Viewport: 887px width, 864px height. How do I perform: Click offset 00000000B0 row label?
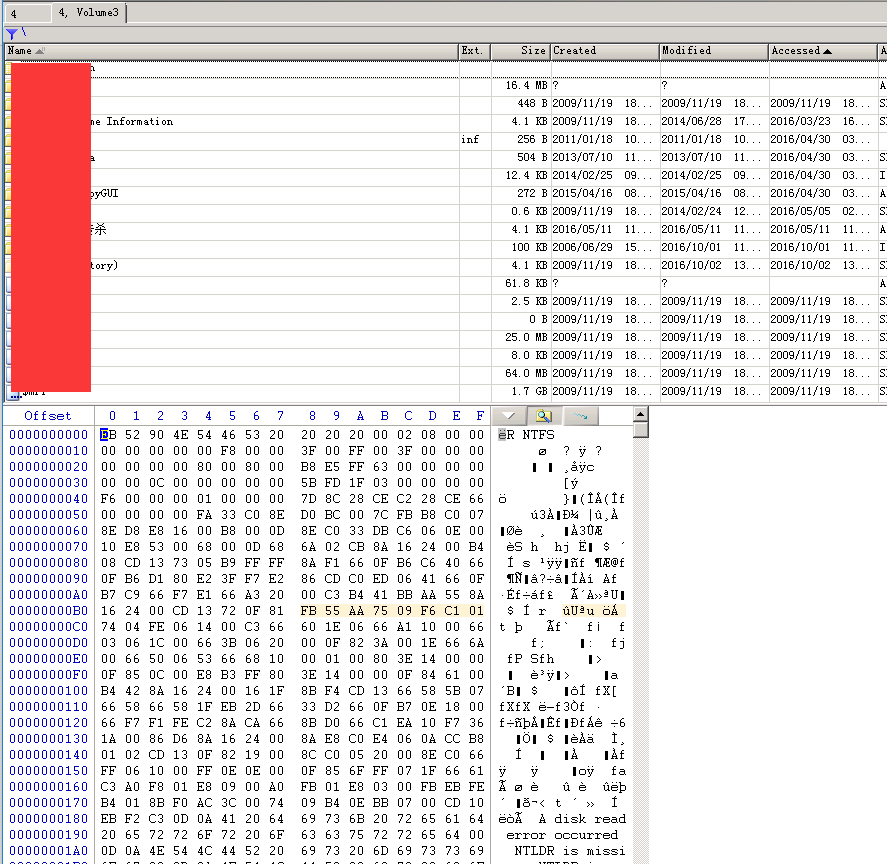(x=48, y=611)
